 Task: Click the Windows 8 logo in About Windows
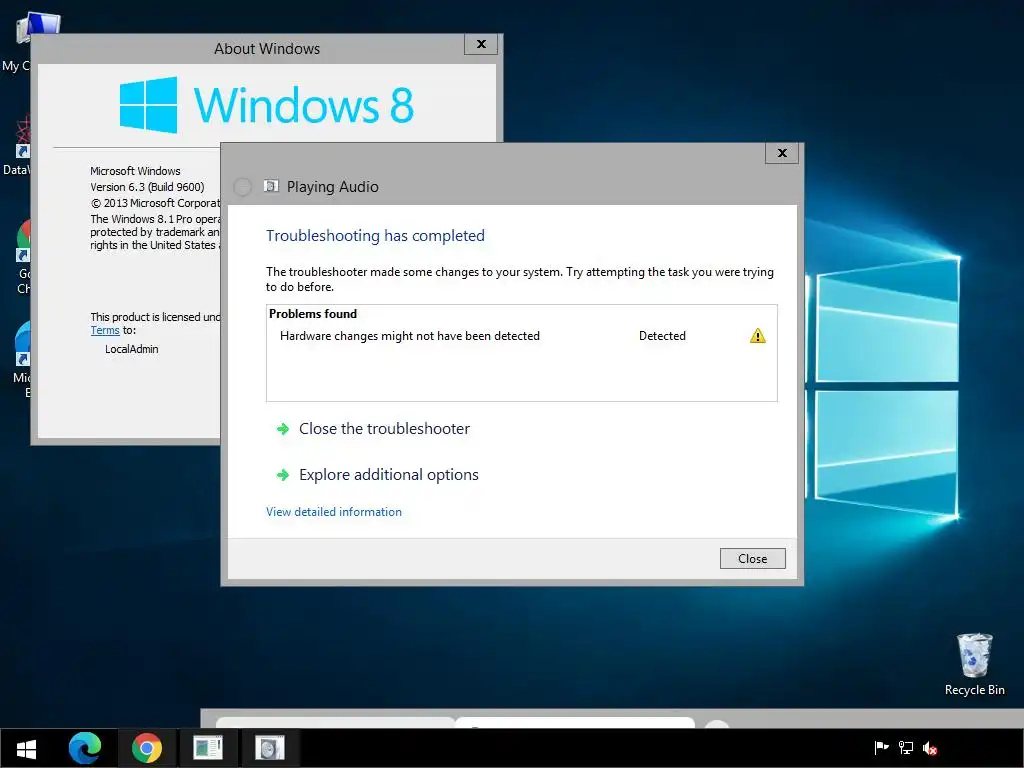coord(266,104)
